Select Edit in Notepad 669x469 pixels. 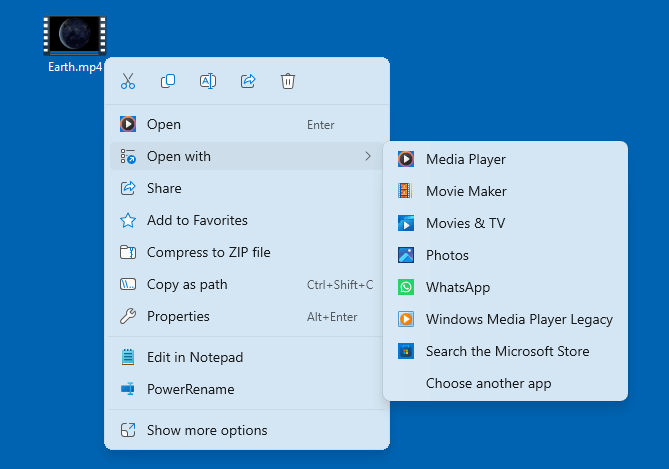coord(247,357)
